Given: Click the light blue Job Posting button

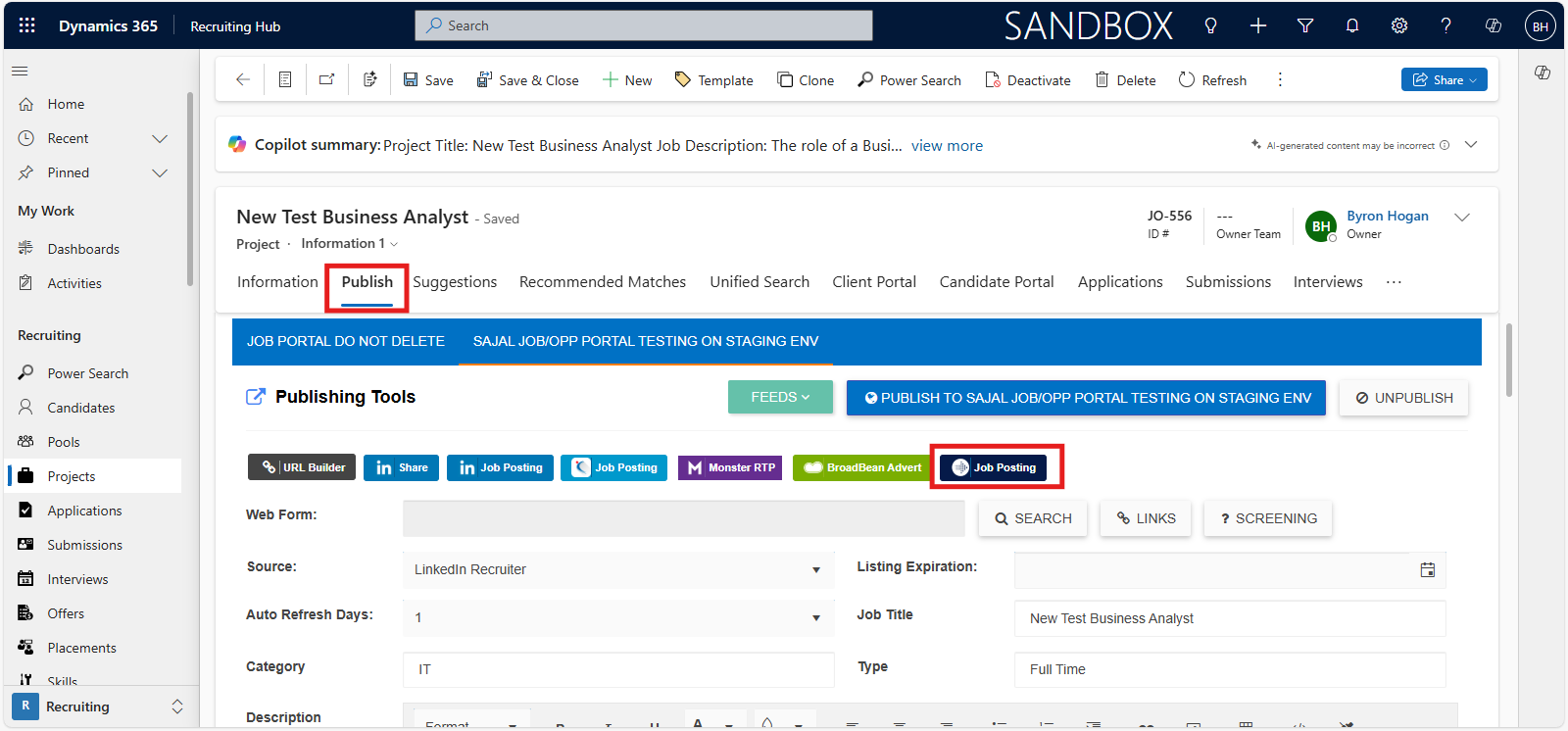Looking at the screenshot, I should tap(613, 467).
